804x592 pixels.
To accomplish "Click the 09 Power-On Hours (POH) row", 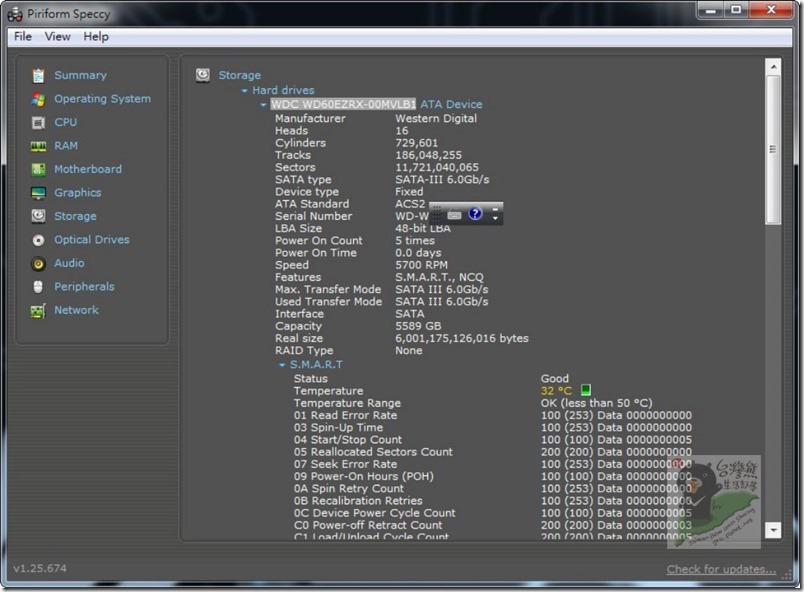I will click(492, 476).
